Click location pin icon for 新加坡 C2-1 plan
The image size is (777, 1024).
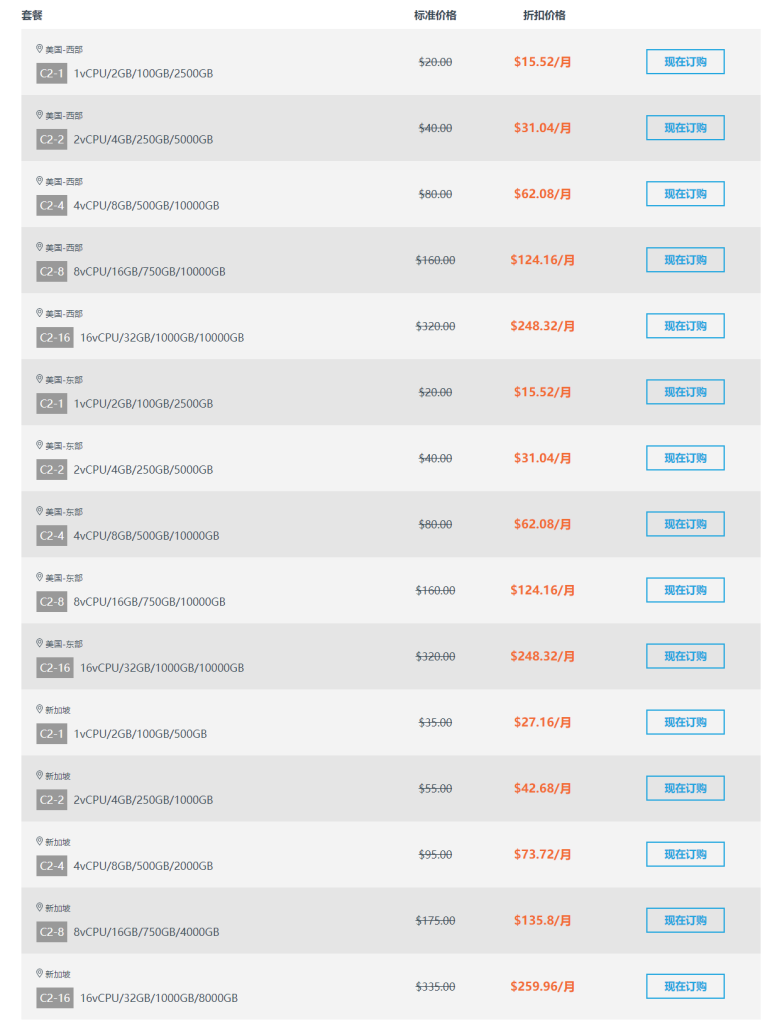click(40, 709)
